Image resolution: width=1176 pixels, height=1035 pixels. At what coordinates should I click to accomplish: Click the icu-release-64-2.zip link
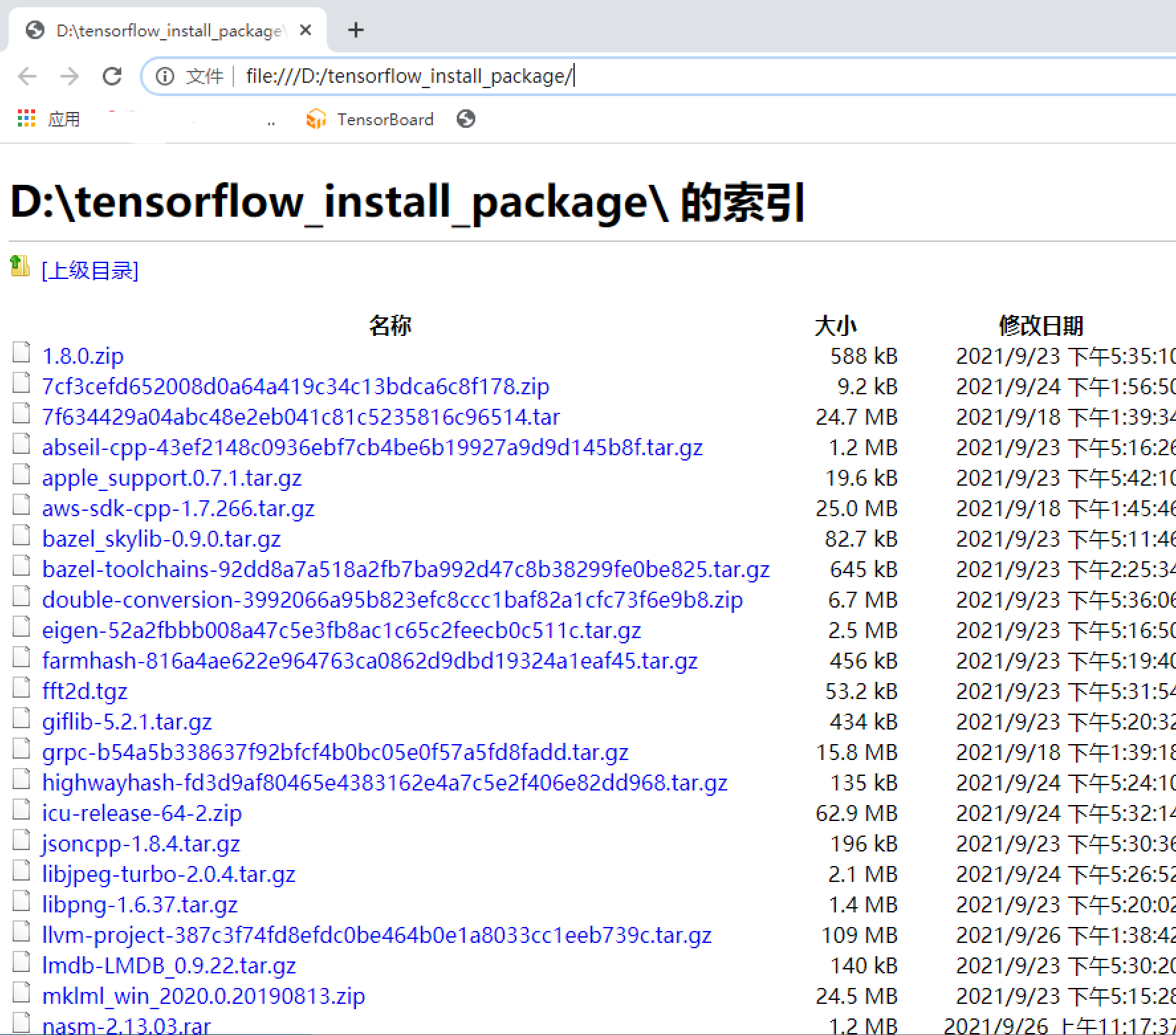(141, 813)
